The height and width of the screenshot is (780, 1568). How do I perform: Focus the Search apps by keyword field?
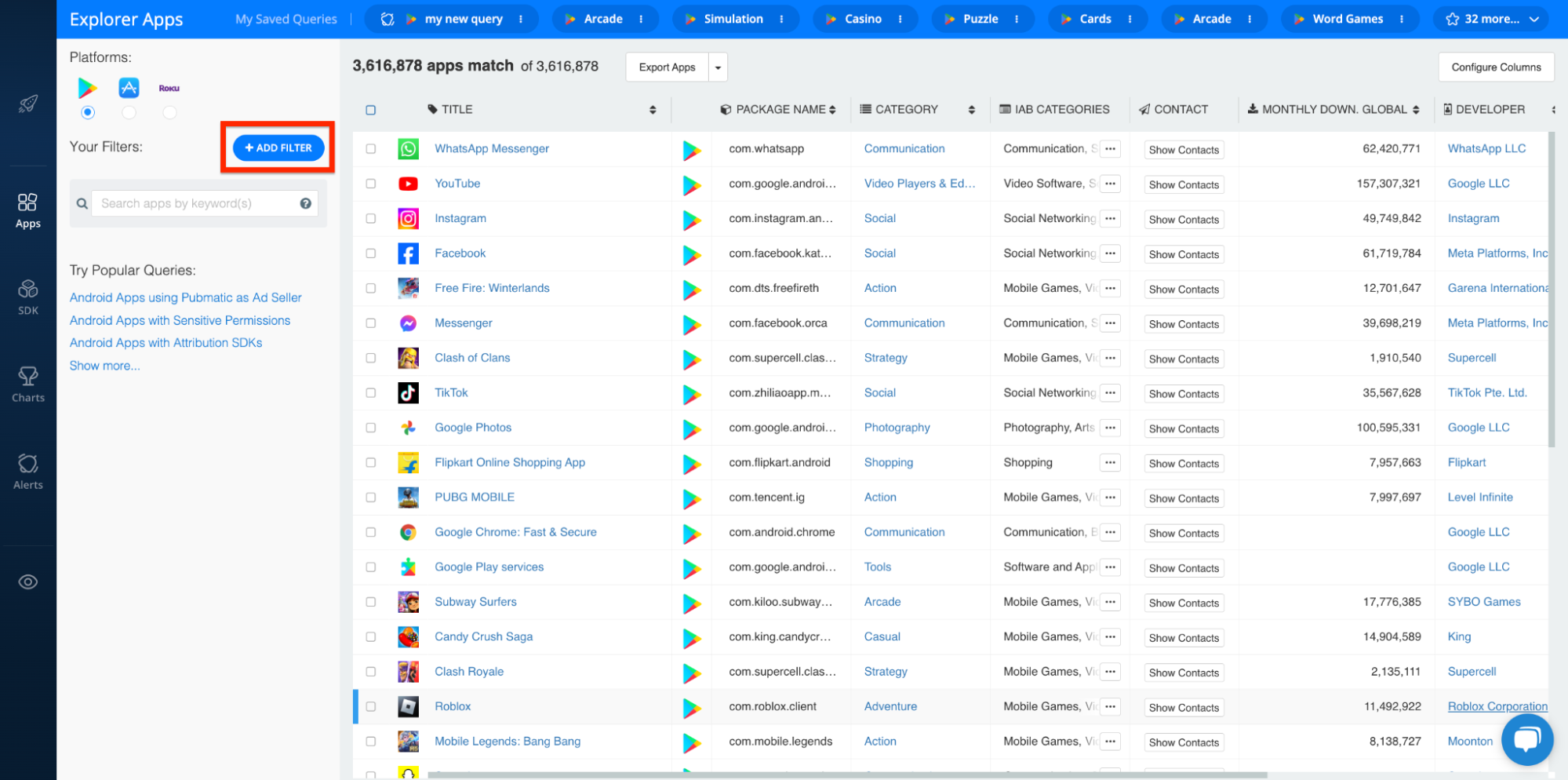pyautogui.click(x=204, y=203)
